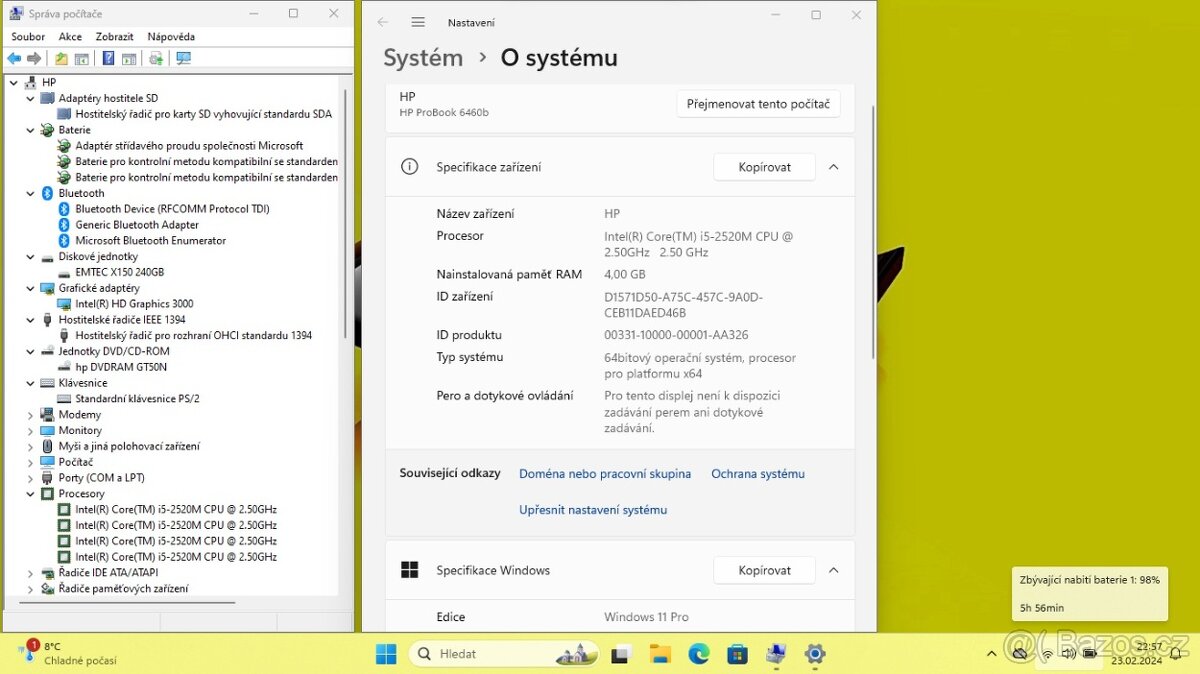Select the Intel(R) HD Graphics 3000 device

pos(133,303)
